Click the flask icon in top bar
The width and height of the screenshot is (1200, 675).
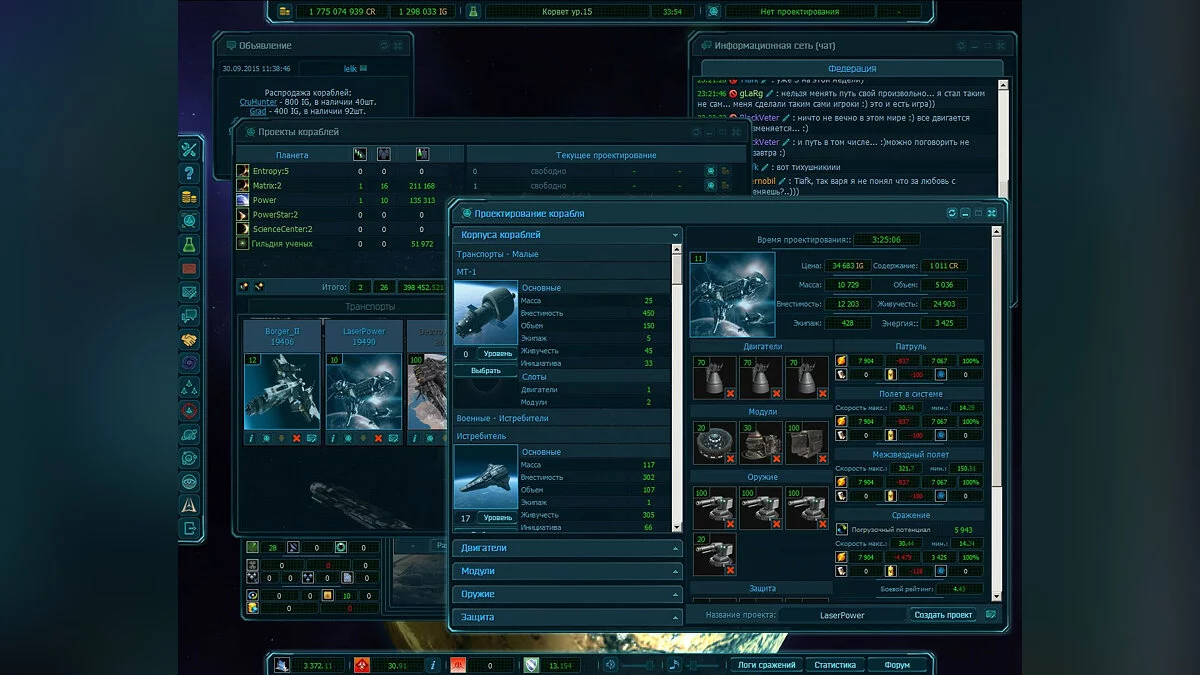[473, 11]
